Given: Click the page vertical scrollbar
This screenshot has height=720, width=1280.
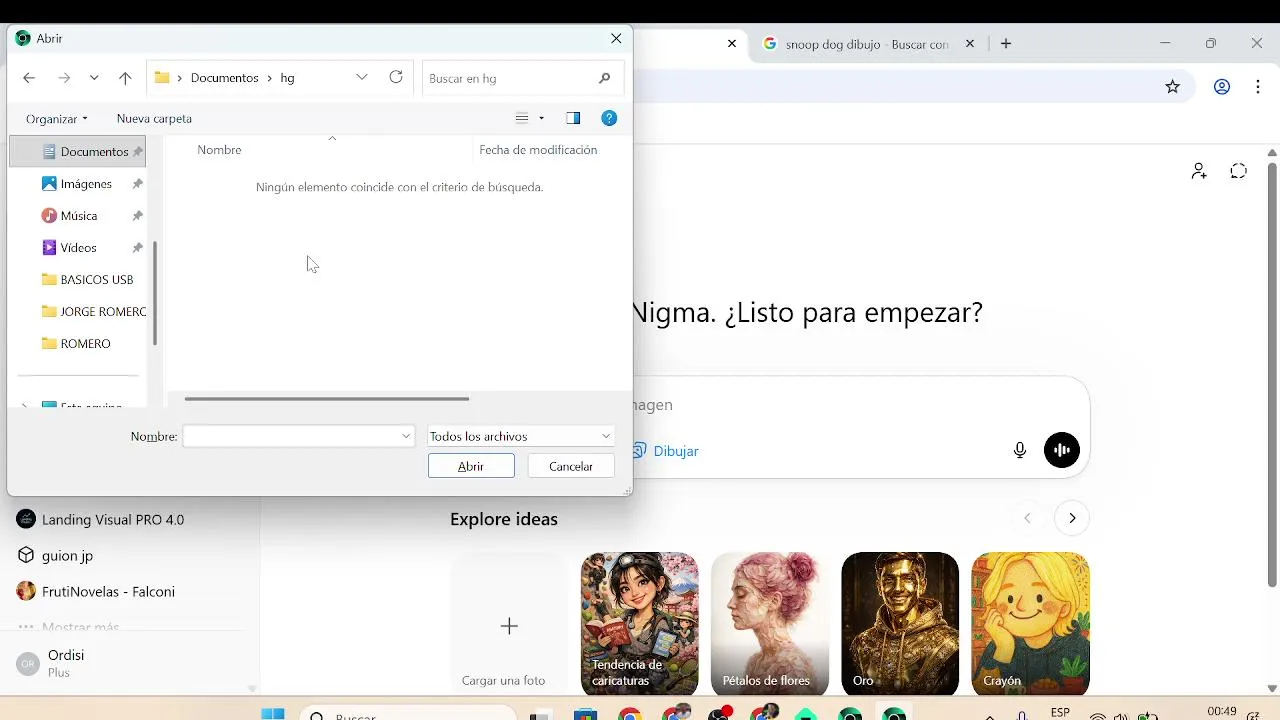Looking at the screenshot, I should 1272,375.
